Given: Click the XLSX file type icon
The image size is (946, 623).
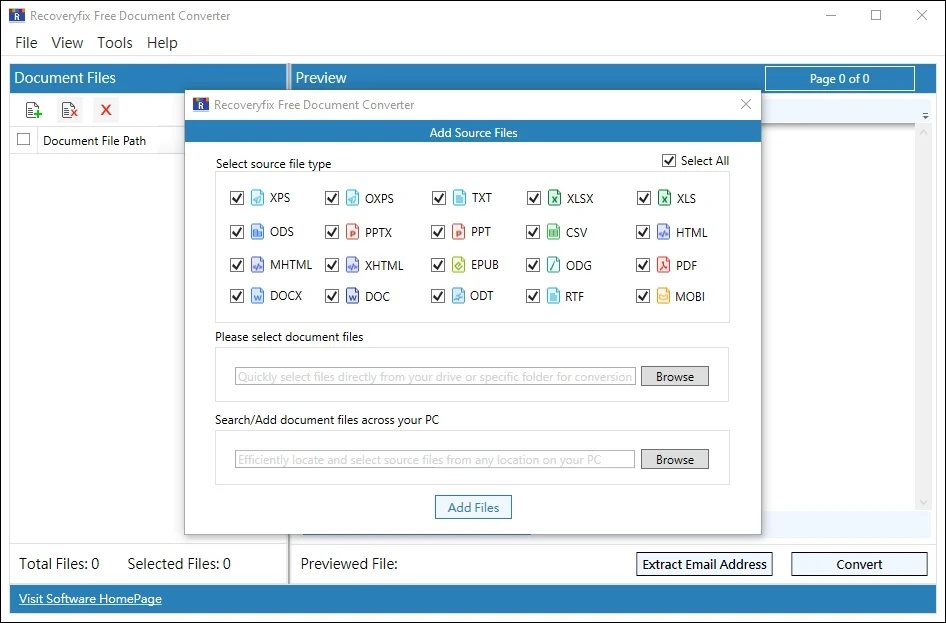Looking at the screenshot, I should coord(554,198).
